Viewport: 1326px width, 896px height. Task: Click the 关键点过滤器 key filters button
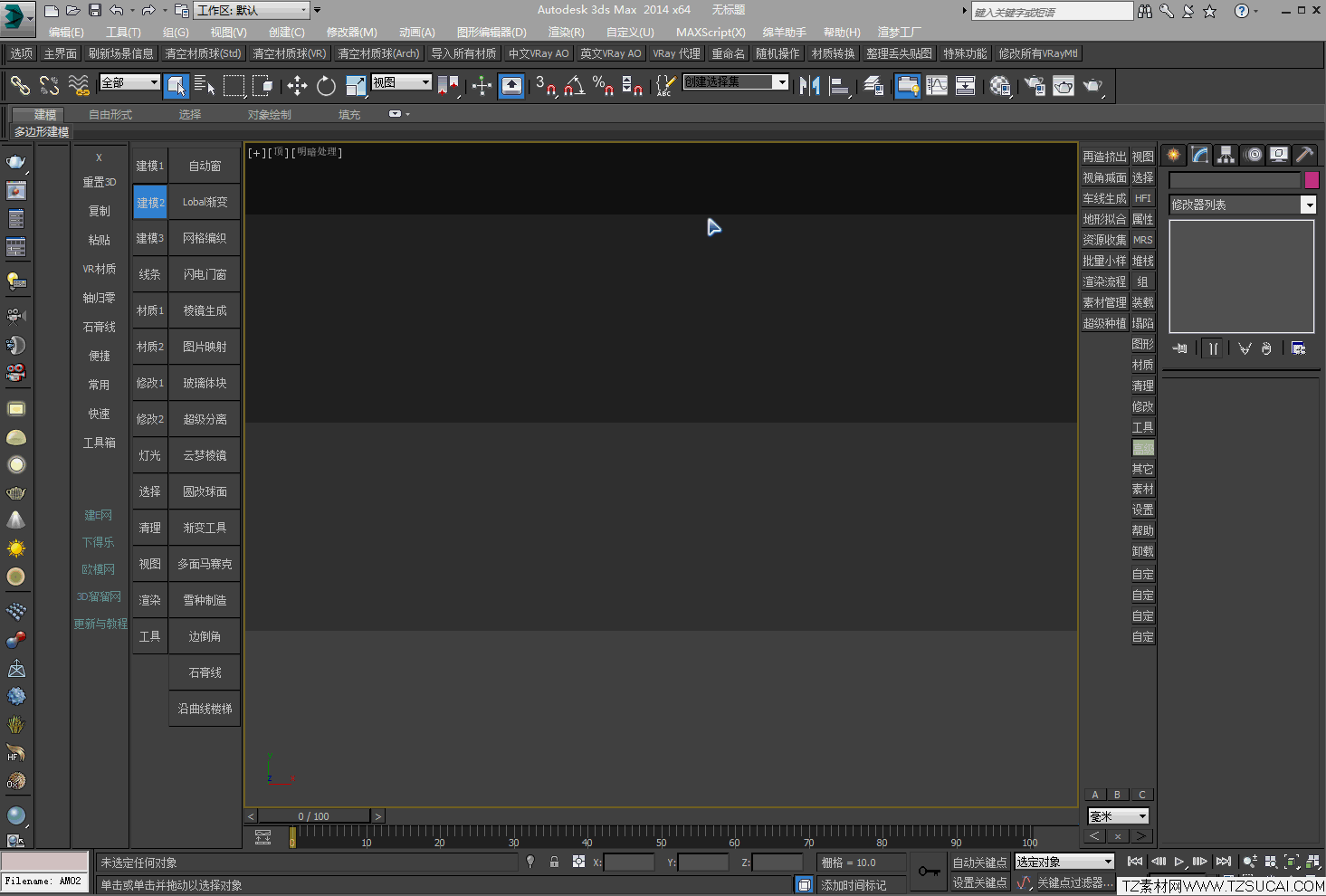pyautogui.click(x=1074, y=882)
